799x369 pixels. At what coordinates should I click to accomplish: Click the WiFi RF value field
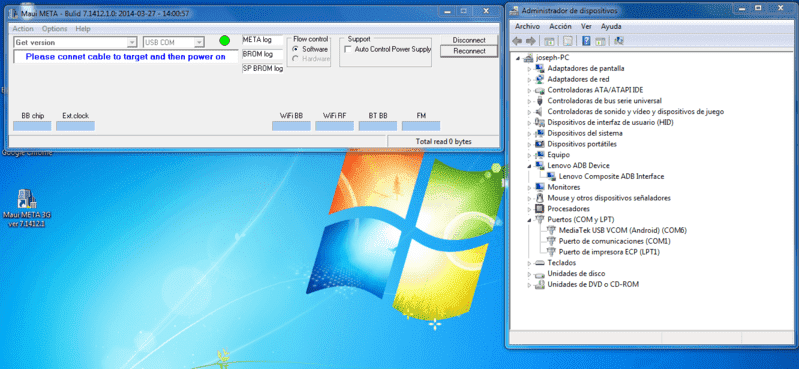(334, 126)
